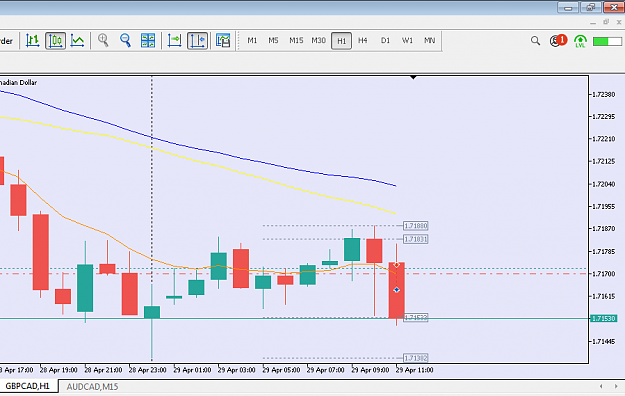
Task: Click the chart shift triangle marker
Action: pos(413,77)
